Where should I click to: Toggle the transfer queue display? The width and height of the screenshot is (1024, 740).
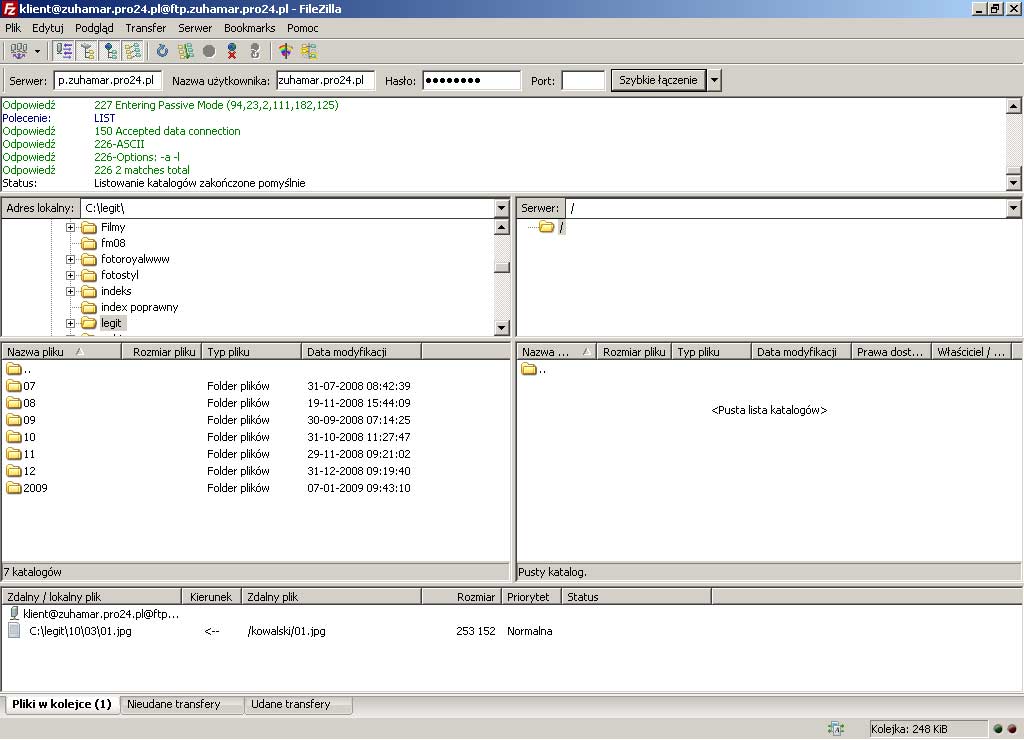click(133, 51)
